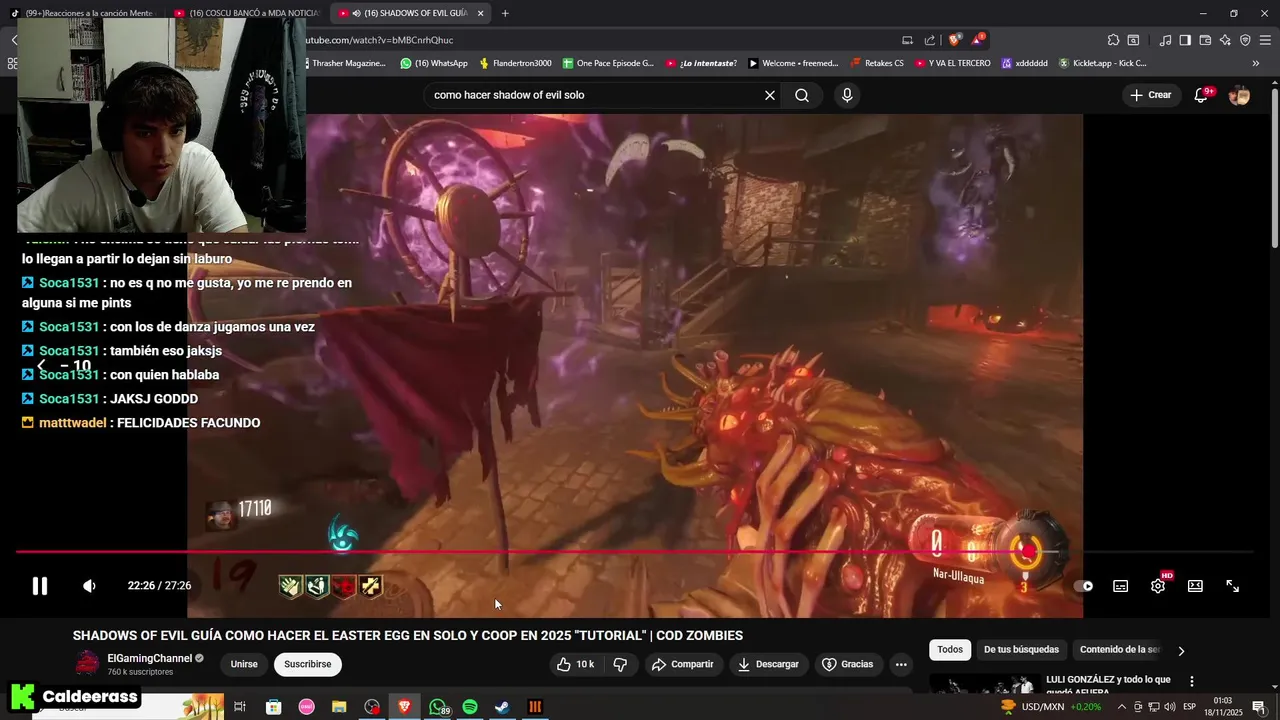Open video player settings gear

pyautogui.click(x=1158, y=586)
